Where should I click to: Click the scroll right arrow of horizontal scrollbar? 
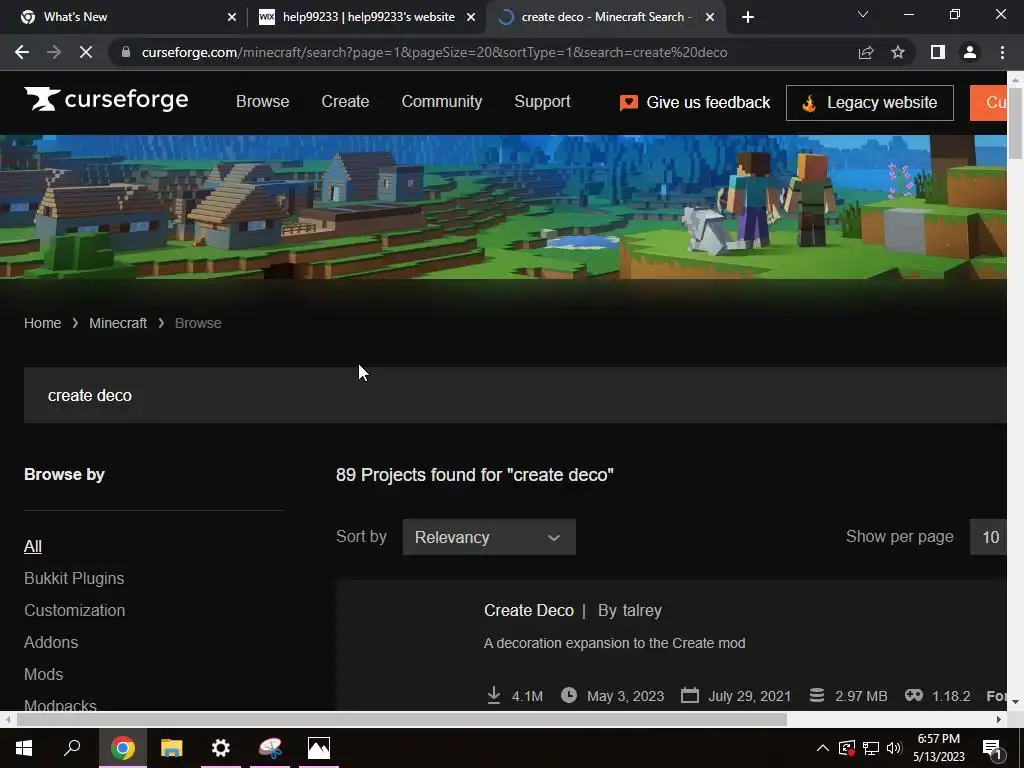click(999, 719)
